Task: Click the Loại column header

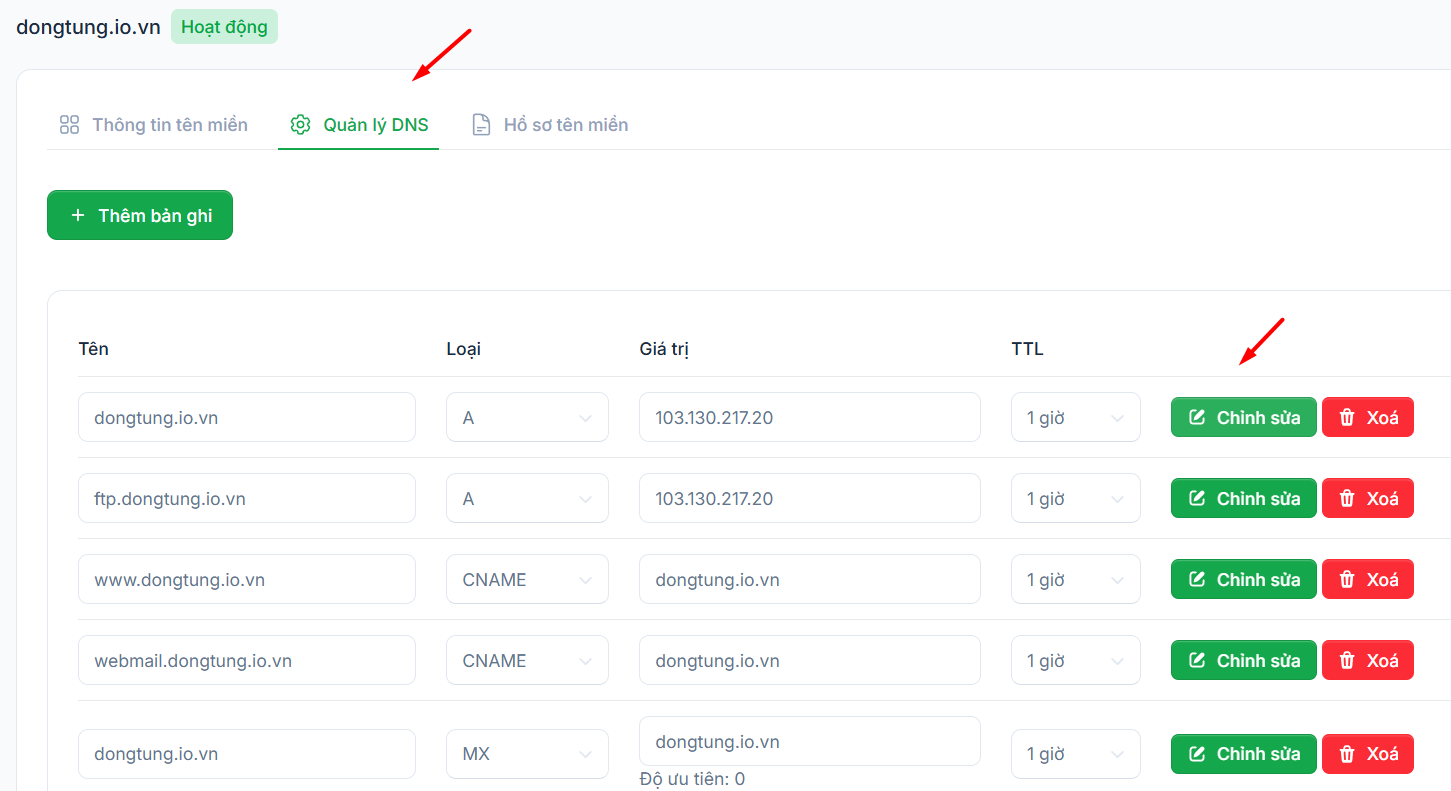Action: point(463,349)
